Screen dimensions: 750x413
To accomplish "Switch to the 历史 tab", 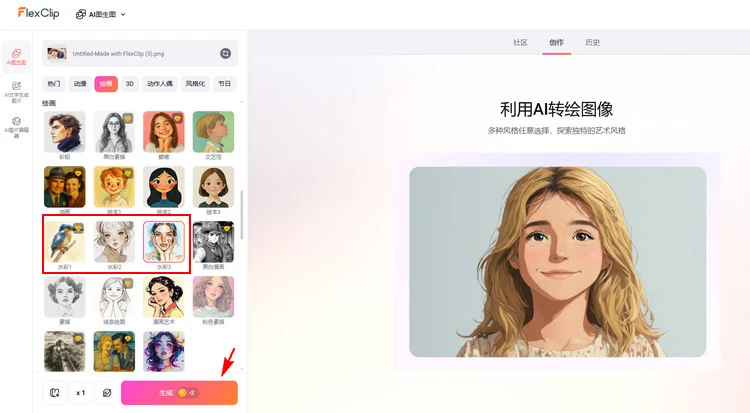I will point(593,43).
